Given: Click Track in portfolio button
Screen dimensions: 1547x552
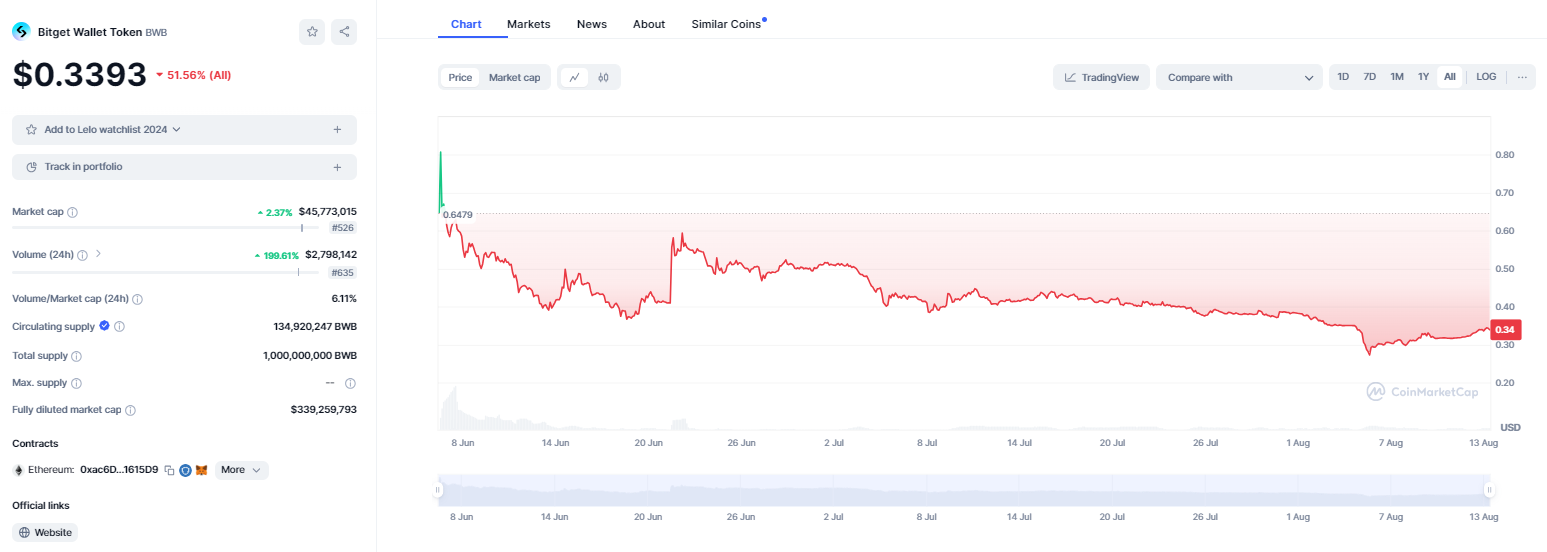Looking at the screenshot, I should click(184, 167).
